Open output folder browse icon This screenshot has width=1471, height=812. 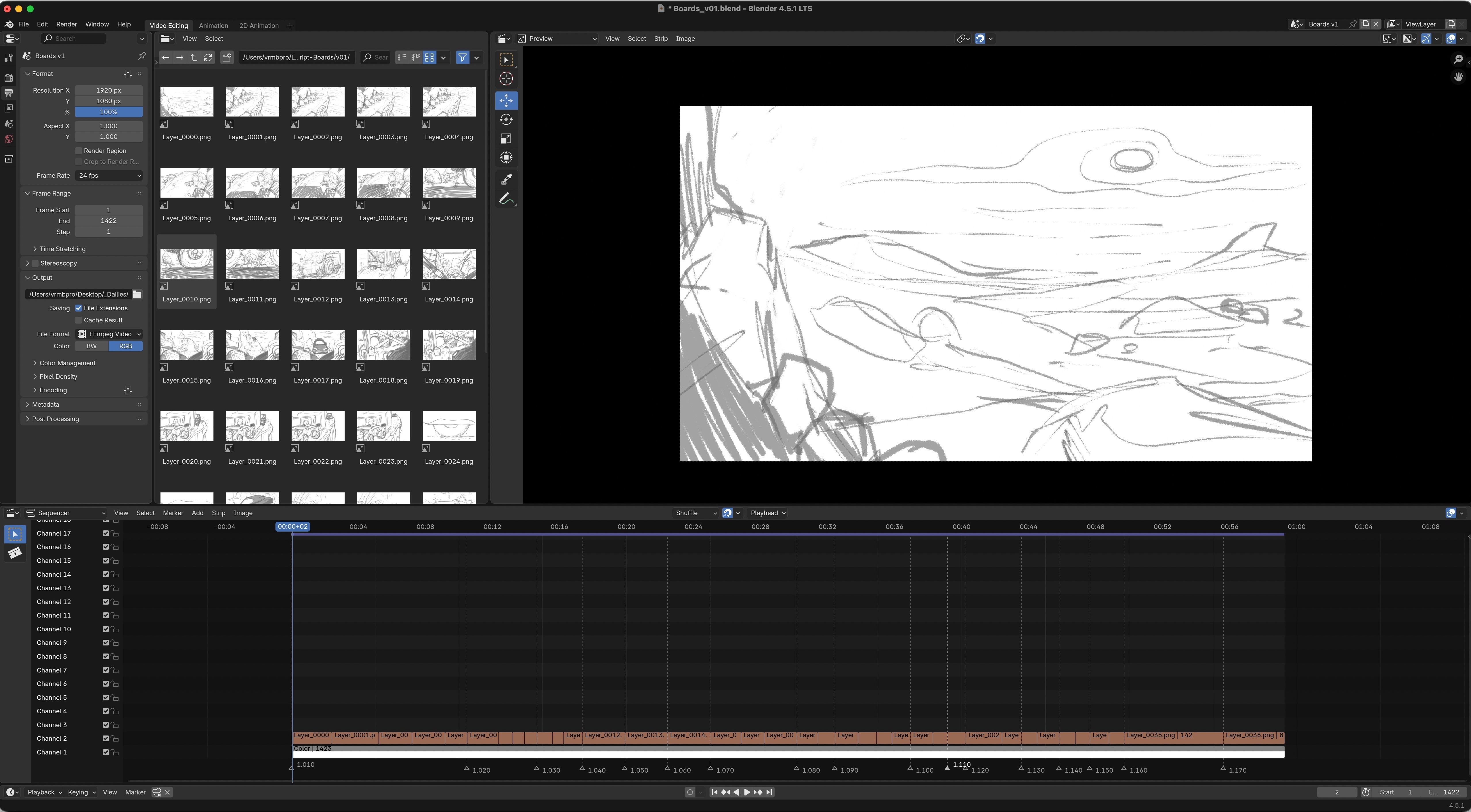click(137, 294)
